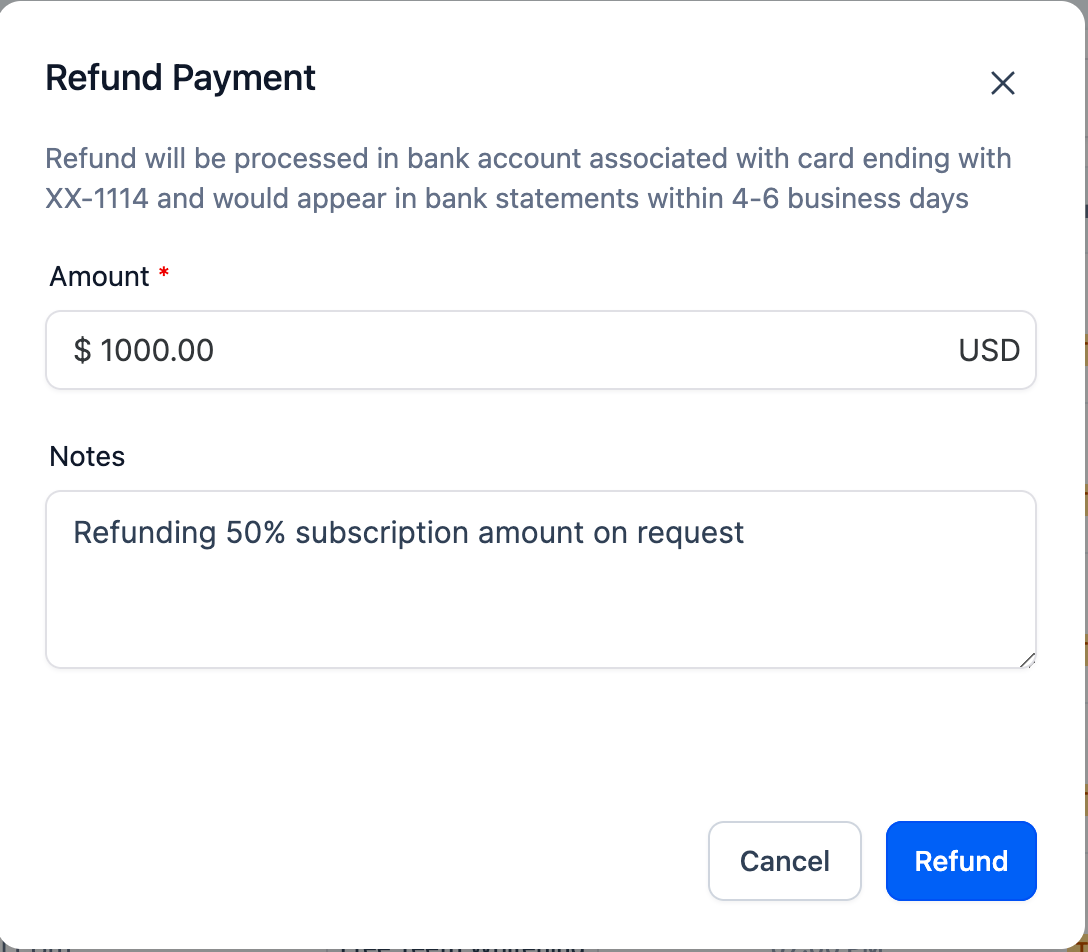Click the USD currency label
1088x952 pixels.
[989, 350]
